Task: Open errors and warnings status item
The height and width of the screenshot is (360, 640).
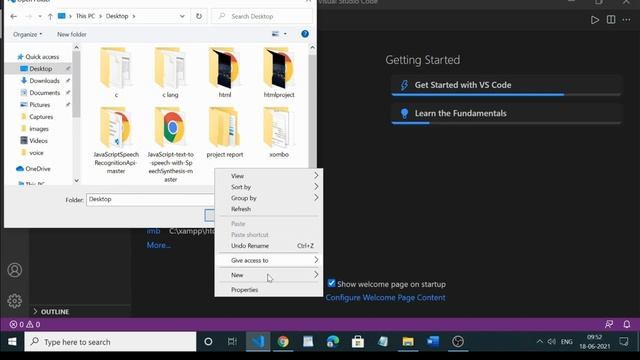Action: click(25, 324)
